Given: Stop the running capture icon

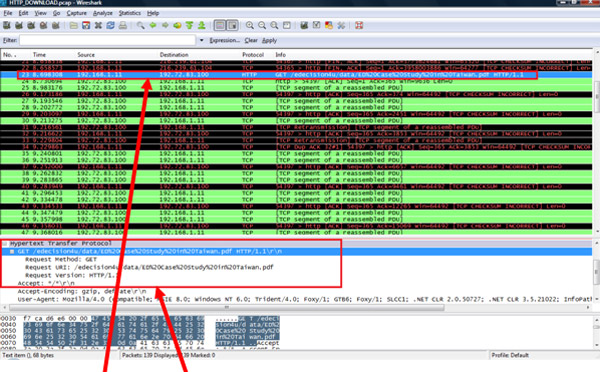Looking at the screenshot, I should coord(43,26).
